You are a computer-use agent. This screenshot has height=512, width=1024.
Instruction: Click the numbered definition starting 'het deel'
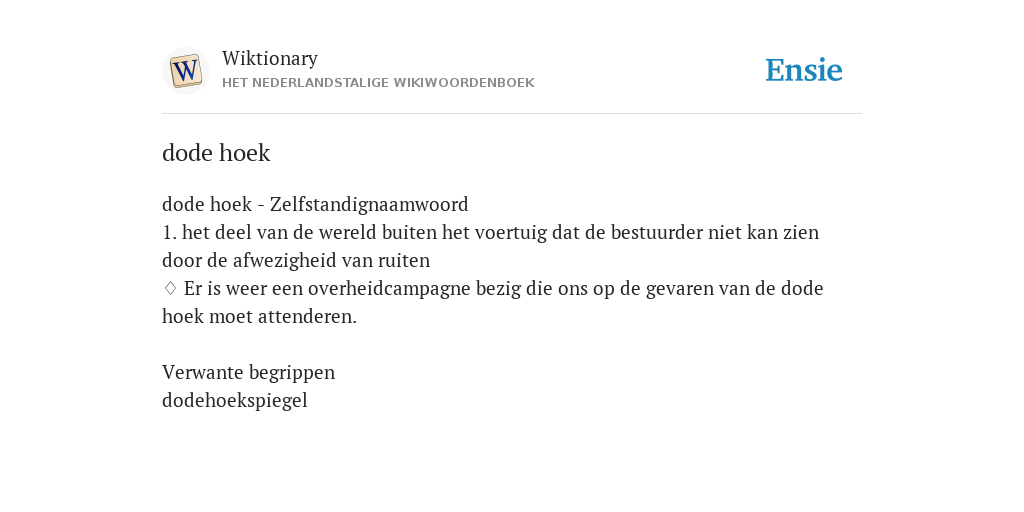tap(490, 246)
